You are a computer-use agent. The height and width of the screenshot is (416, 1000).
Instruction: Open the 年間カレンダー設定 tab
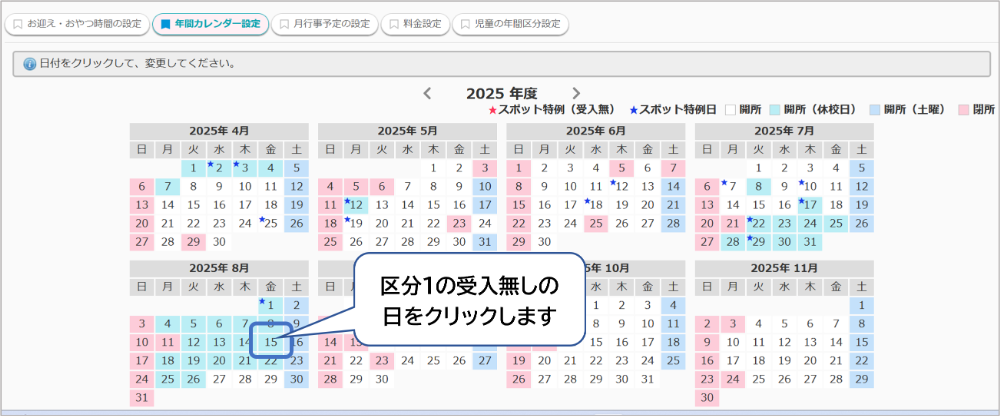tap(210, 24)
